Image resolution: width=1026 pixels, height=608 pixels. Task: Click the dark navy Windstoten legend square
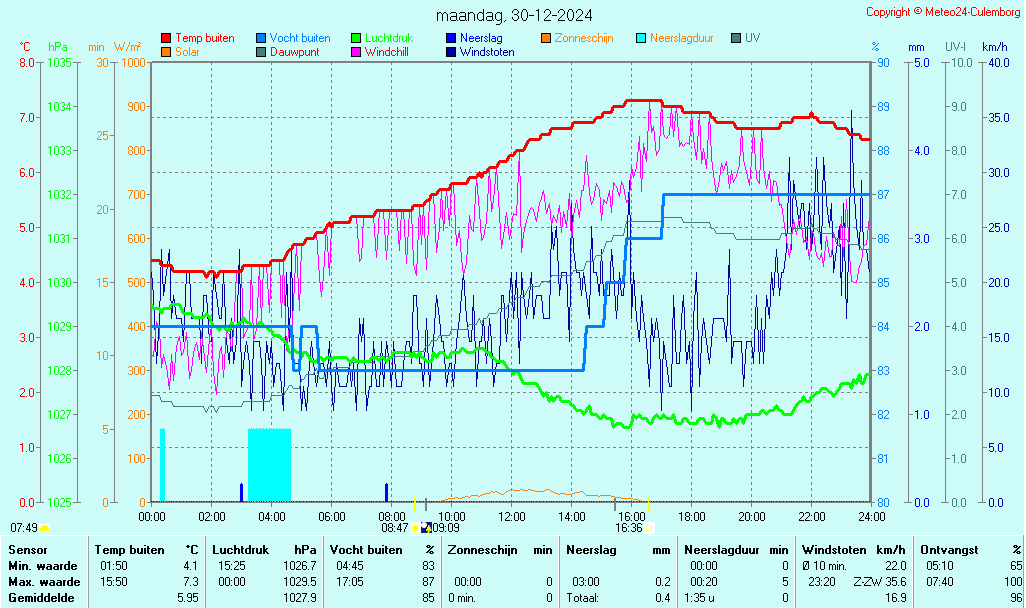pos(451,52)
